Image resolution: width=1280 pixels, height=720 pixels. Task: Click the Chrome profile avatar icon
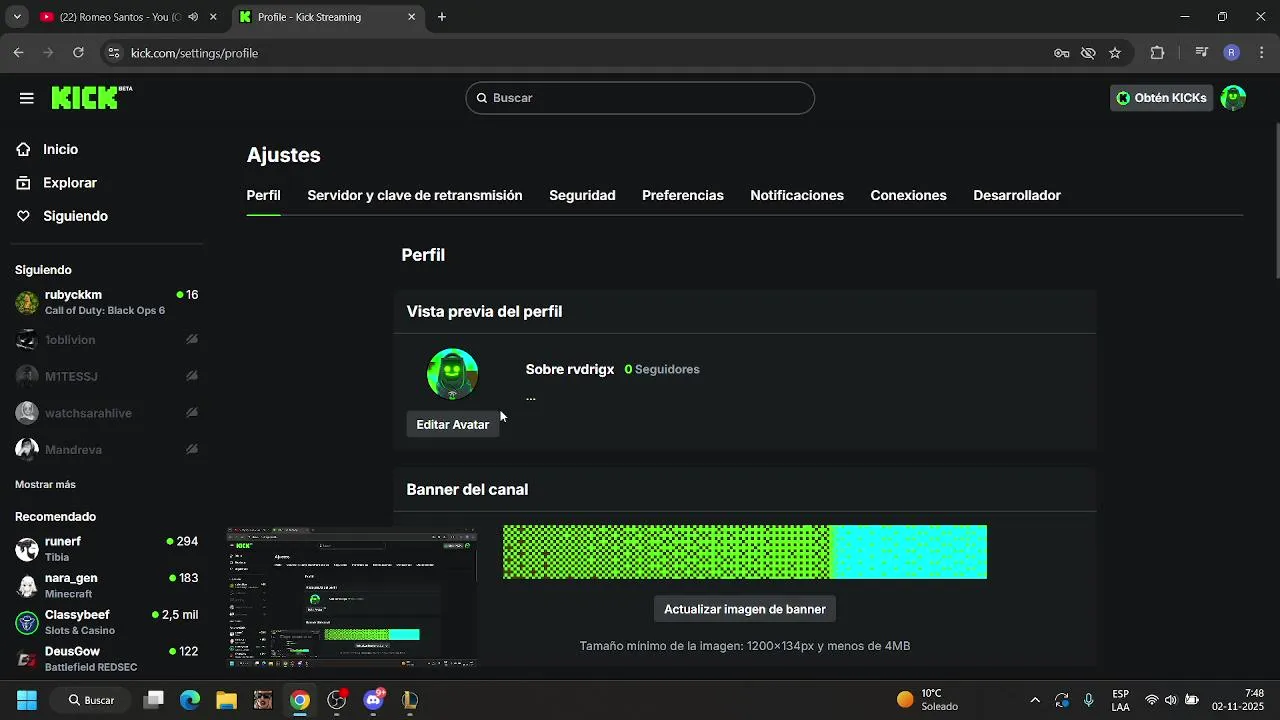tap(1232, 53)
